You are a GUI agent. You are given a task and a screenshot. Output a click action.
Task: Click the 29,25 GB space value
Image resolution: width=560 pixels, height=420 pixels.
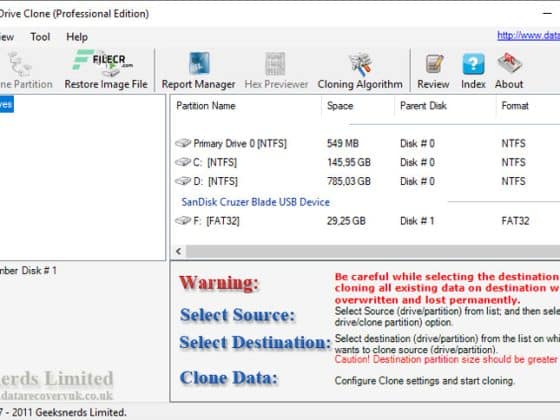pos(346,221)
